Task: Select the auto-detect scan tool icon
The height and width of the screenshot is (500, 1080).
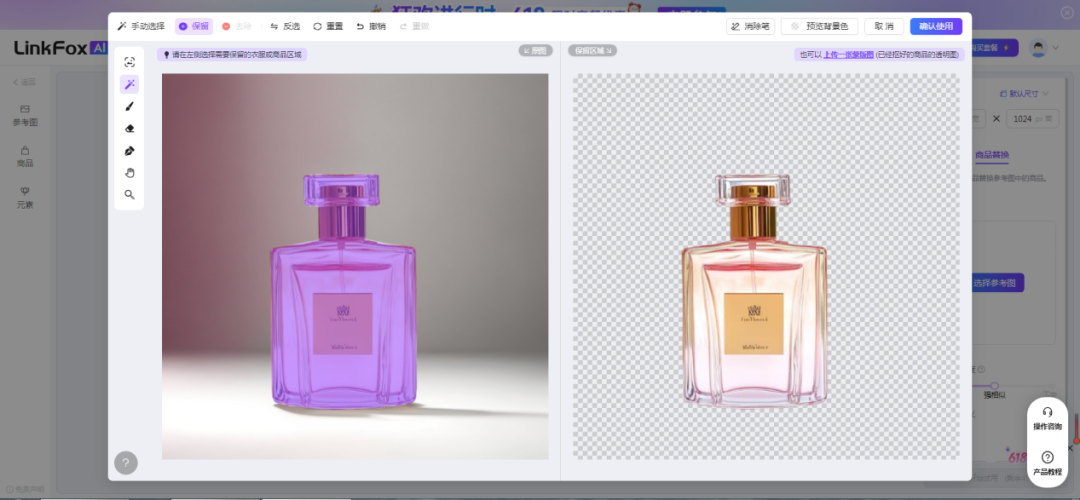Action: [x=129, y=62]
